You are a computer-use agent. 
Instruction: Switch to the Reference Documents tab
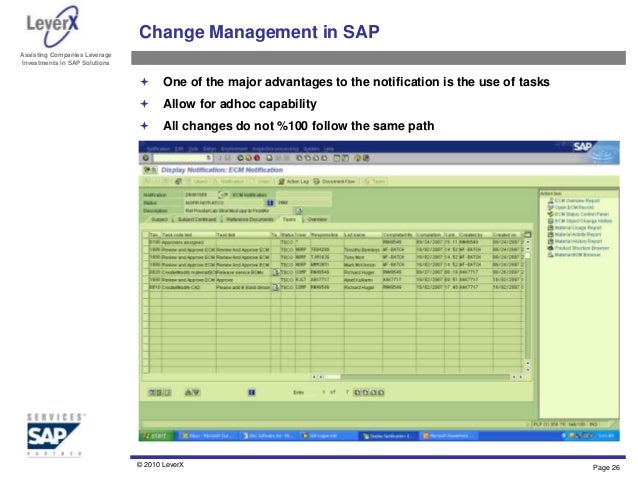(x=250, y=219)
